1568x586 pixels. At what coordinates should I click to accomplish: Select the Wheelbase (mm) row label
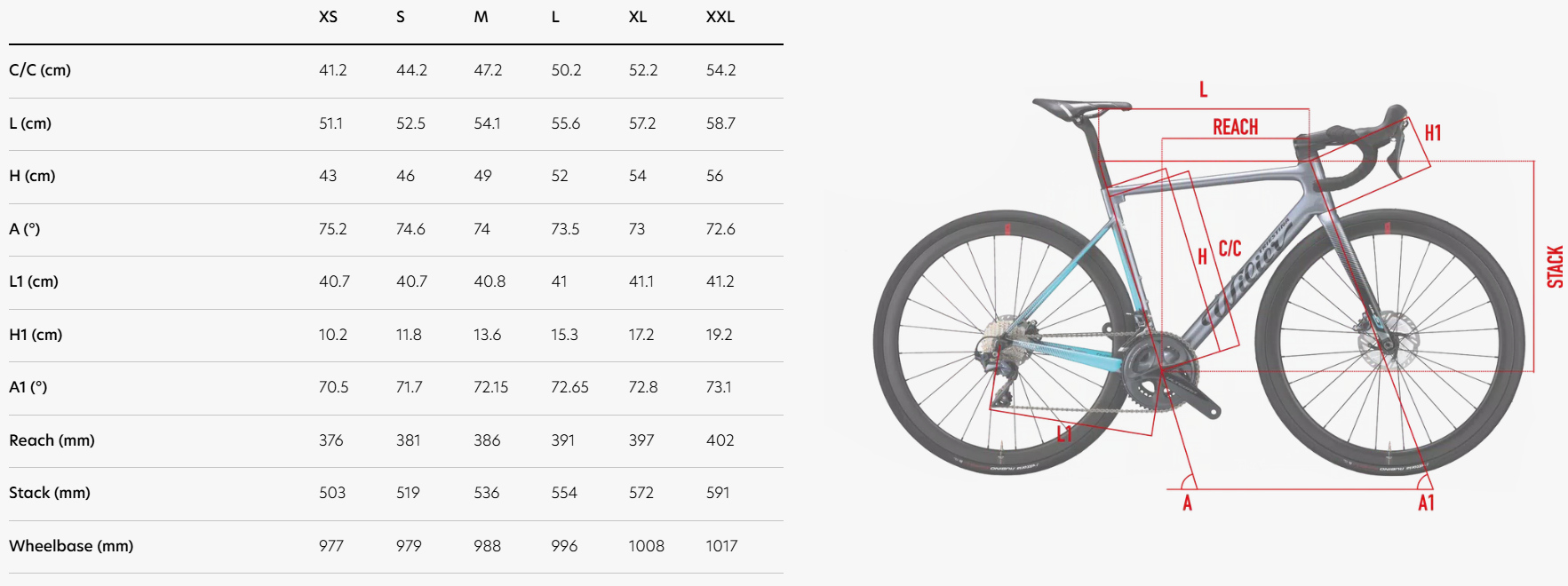pos(71,546)
